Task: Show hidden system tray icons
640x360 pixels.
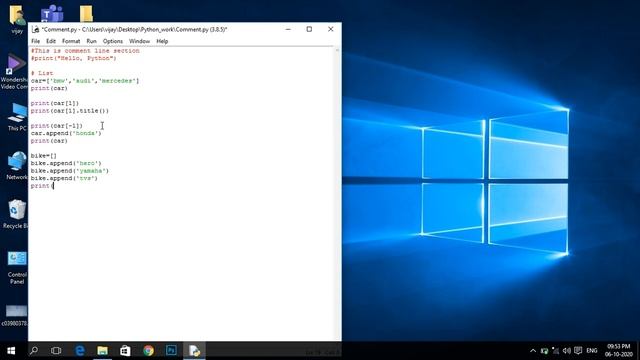Action: 533,351
